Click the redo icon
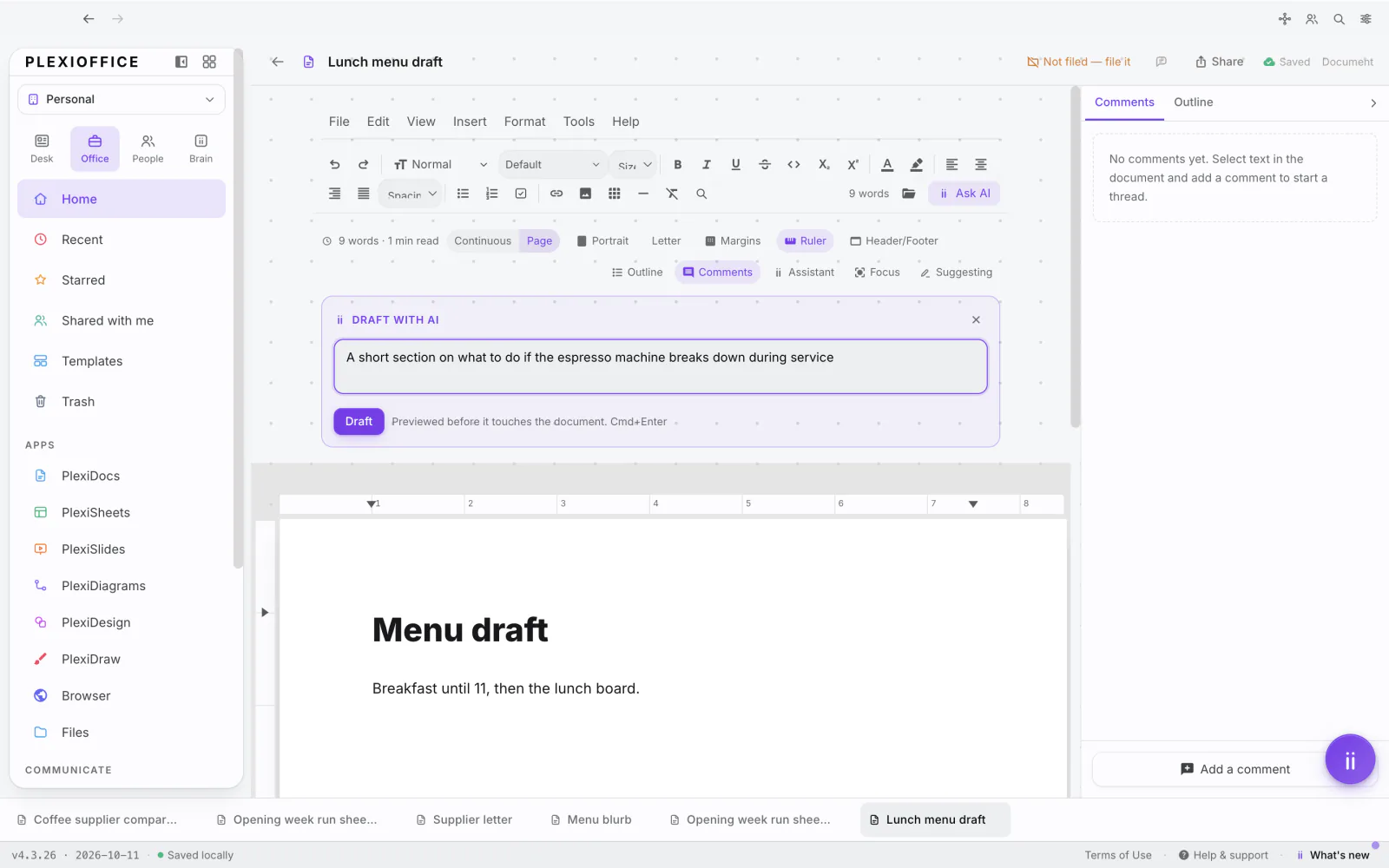The image size is (1389, 868). click(364, 164)
